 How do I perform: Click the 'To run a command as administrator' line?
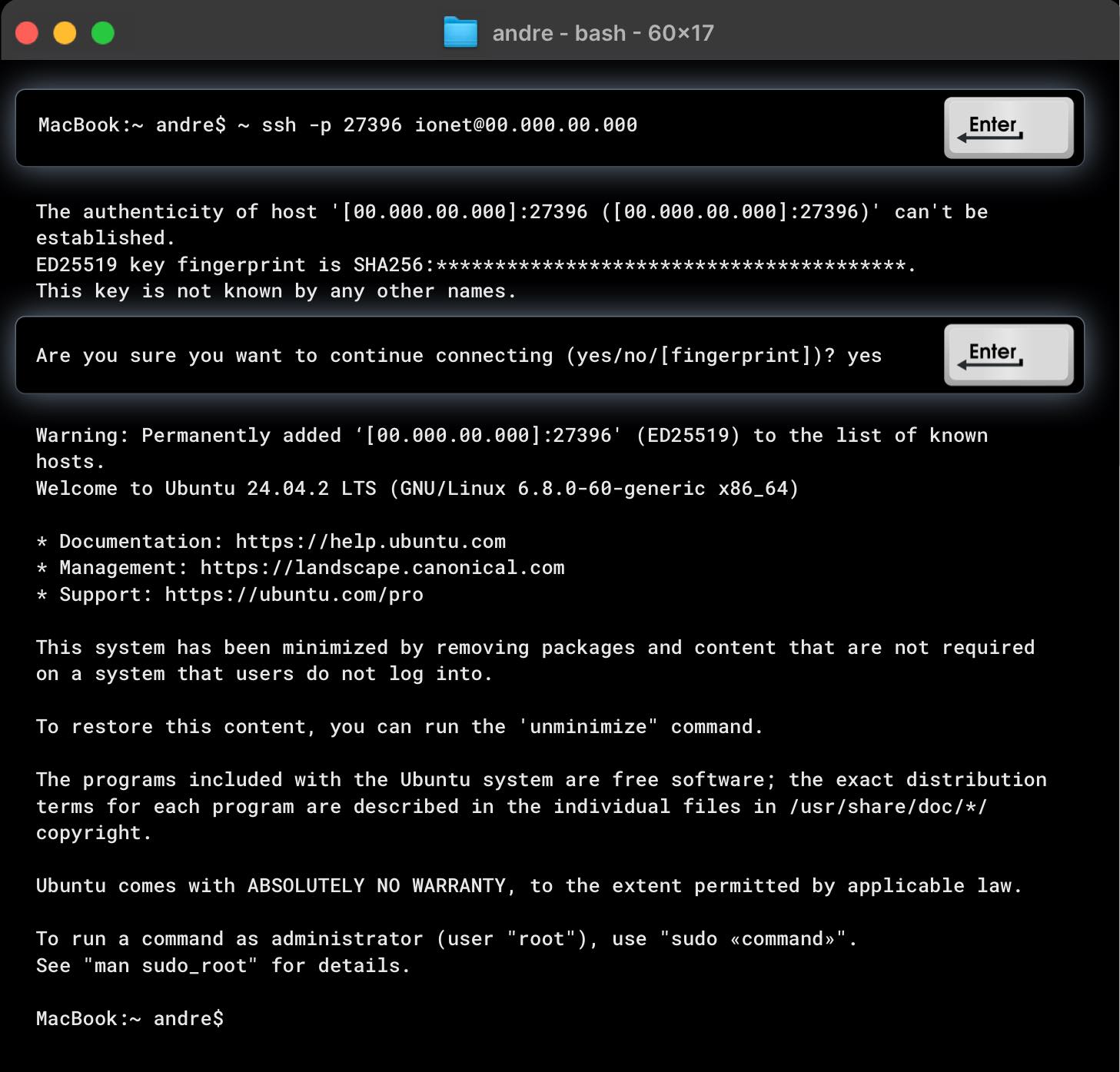tap(446, 939)
